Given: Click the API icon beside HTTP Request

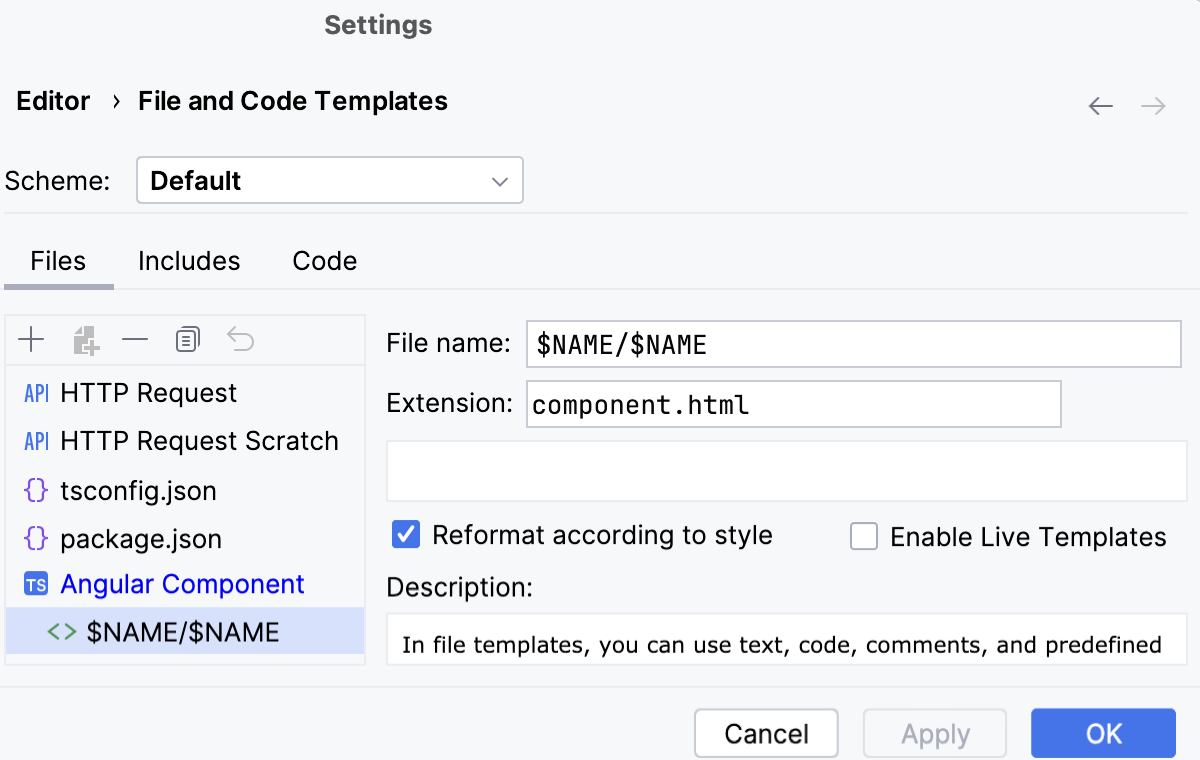Looking at the screenshot, I should 35,393.
